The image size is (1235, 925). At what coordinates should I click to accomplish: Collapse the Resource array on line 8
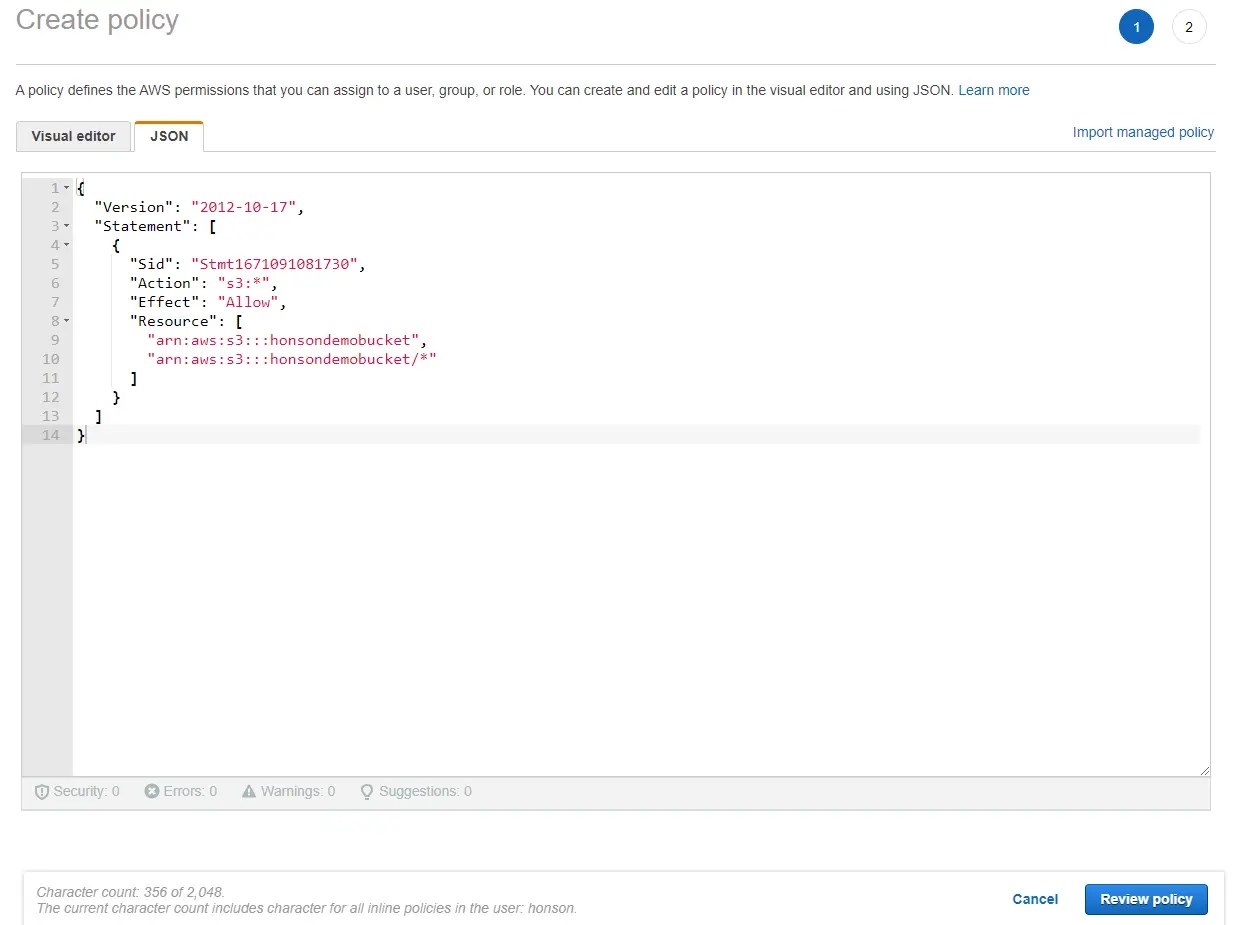pyautogui.click(x=67, y=321)
